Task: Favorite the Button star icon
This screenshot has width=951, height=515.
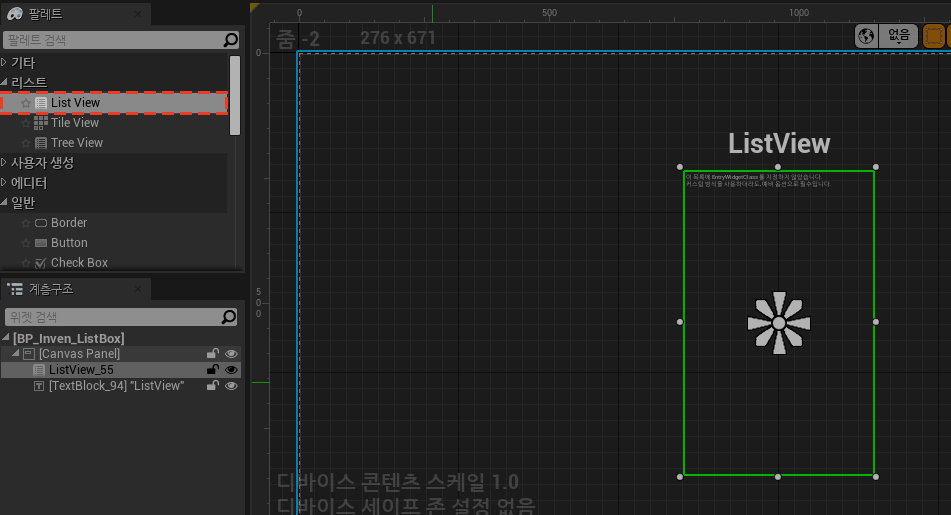Action: point(25,243)
